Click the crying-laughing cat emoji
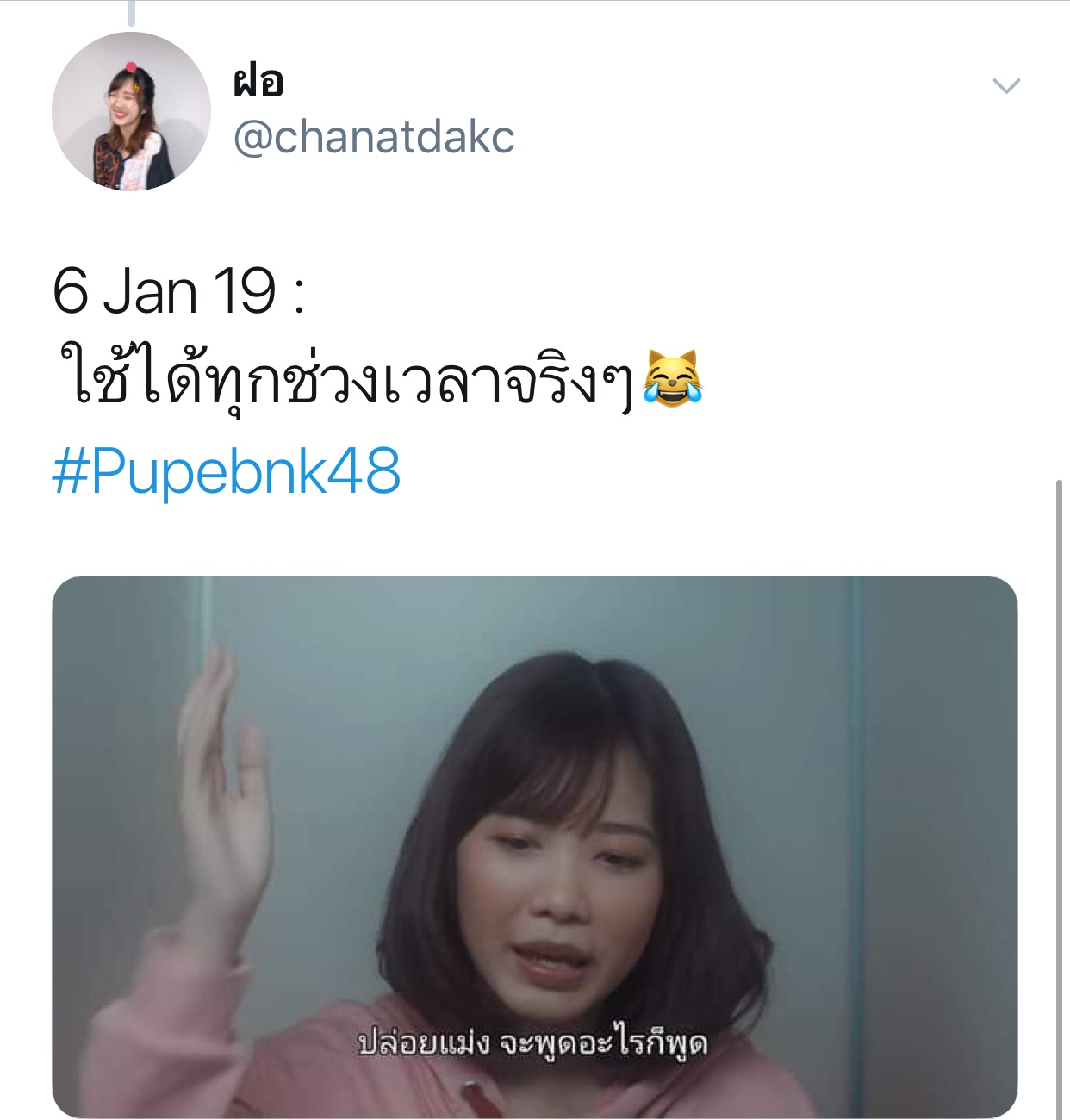Image resolution: width=1070 pixels, height=1120 pixels. click(674, 378)
